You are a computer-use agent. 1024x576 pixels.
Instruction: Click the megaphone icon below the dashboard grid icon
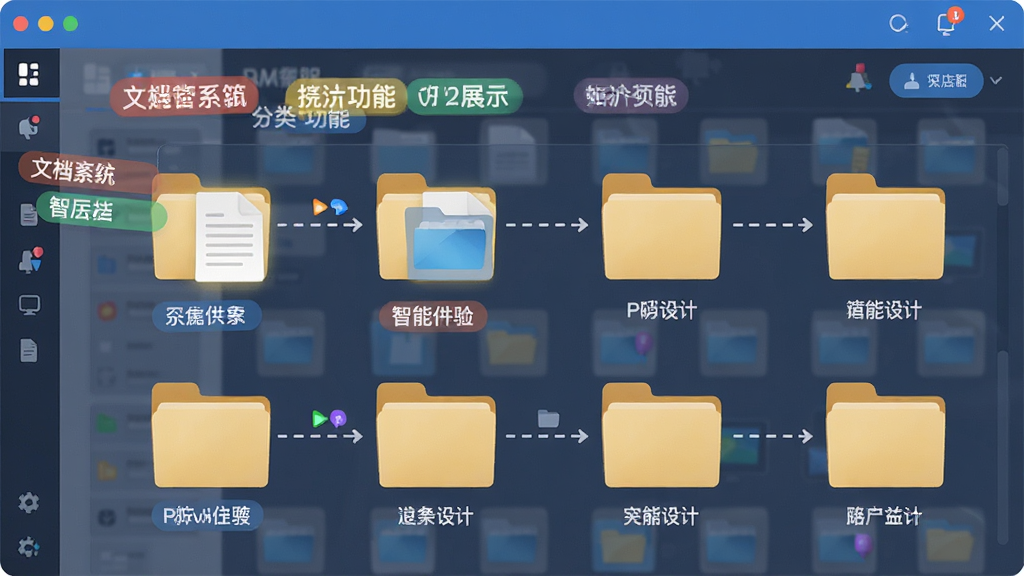pyautogui.click(x=29, y=127)
